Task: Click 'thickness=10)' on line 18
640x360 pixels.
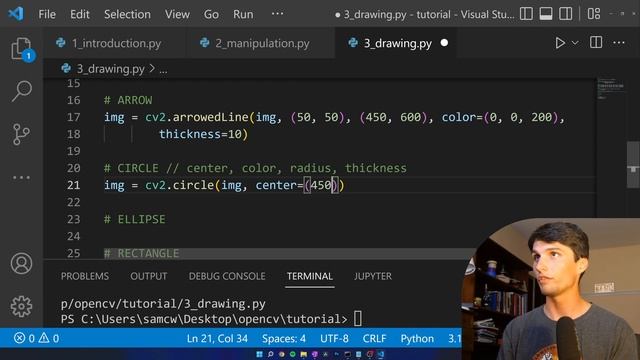Action: coord(203,134)
